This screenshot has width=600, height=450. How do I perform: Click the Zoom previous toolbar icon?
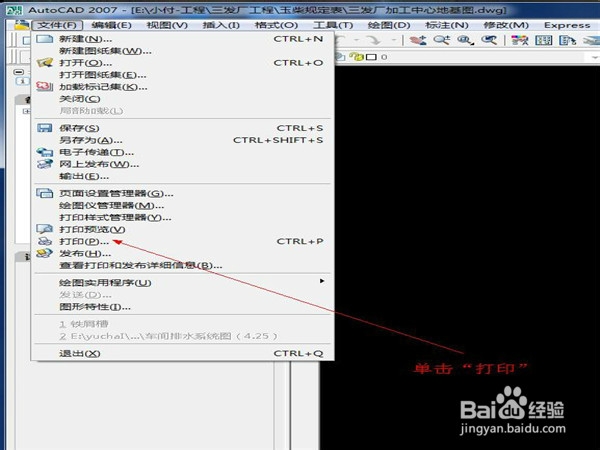[489, 40]
